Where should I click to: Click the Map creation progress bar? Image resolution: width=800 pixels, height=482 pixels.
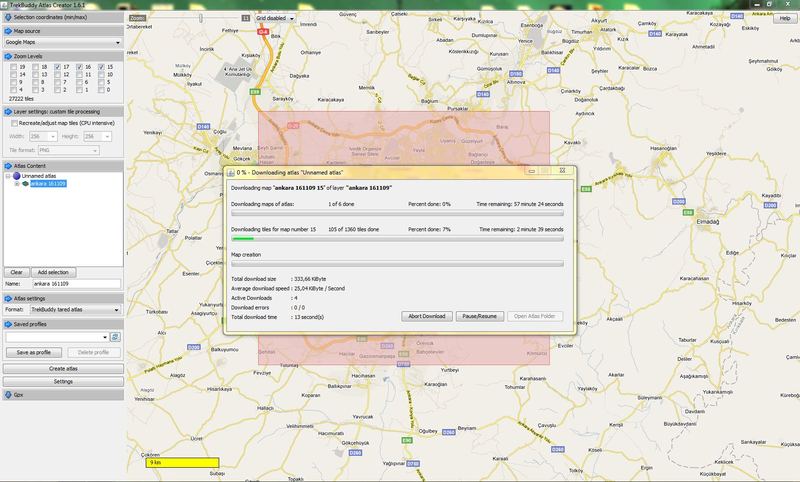click(397, 264)
